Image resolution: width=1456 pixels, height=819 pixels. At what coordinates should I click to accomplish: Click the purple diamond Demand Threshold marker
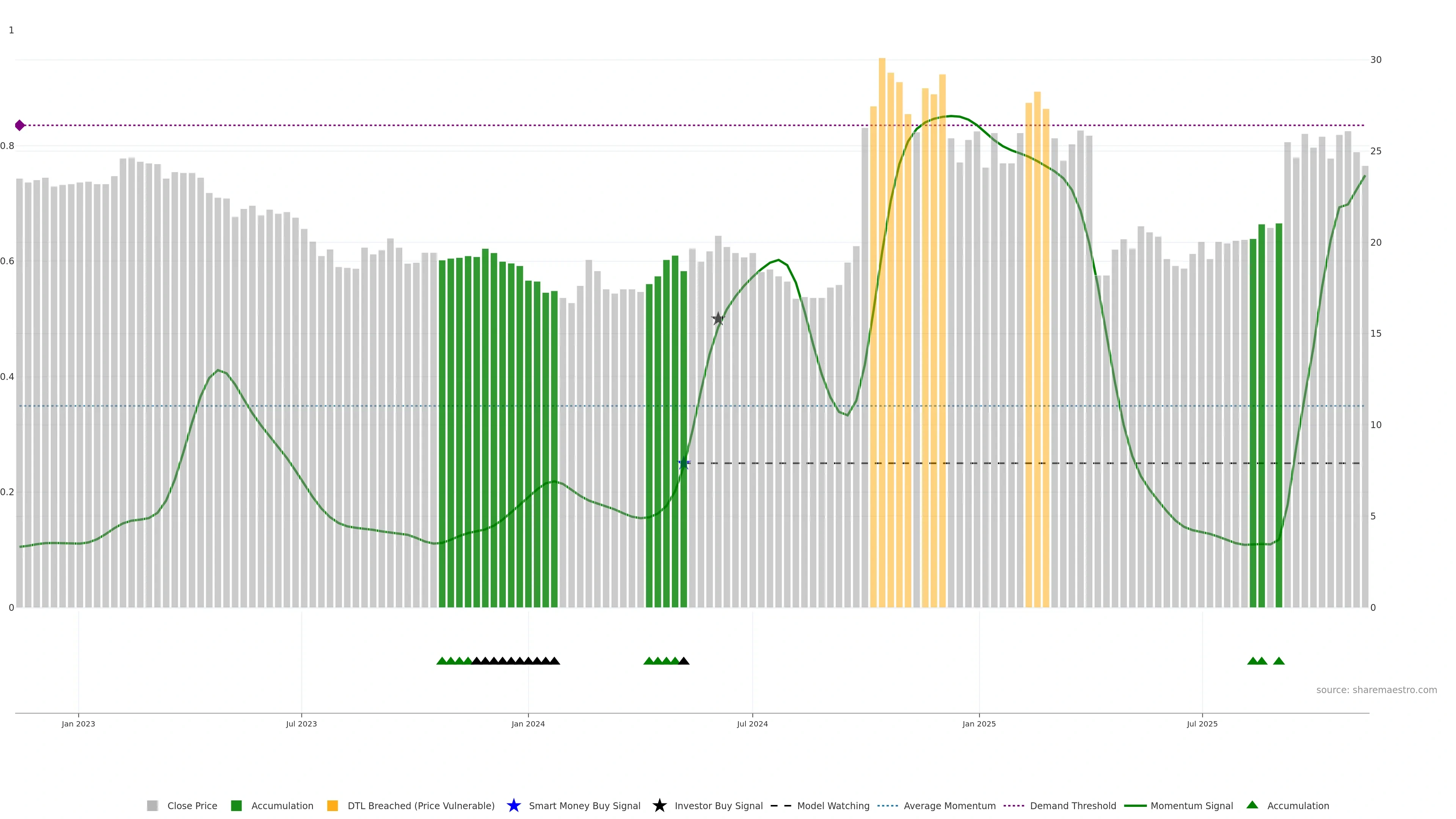(x=20, y=126)
